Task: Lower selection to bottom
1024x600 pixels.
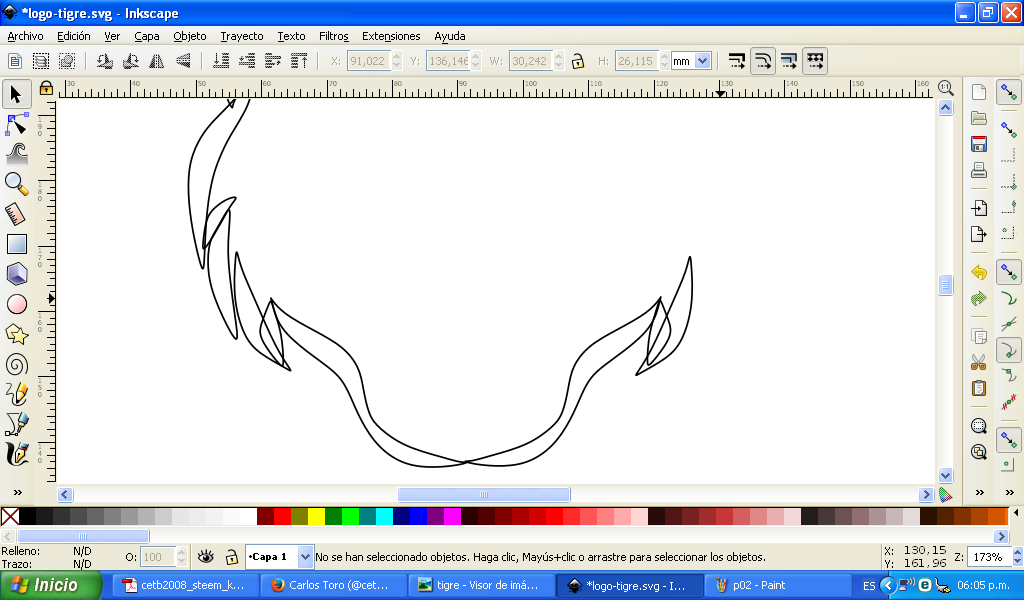Action: pos(221,61)
